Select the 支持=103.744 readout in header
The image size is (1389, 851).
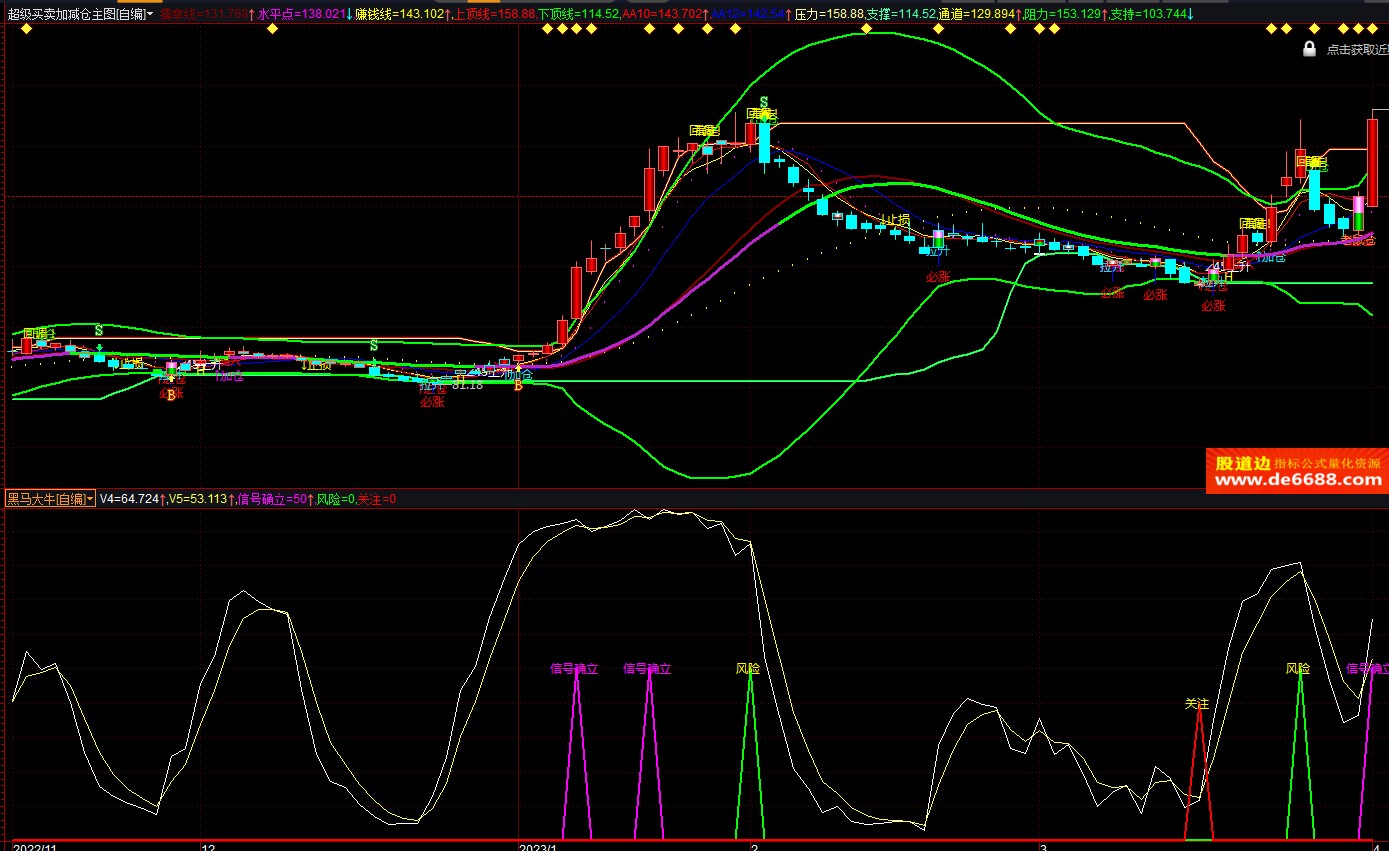(x=1150, y=14)
